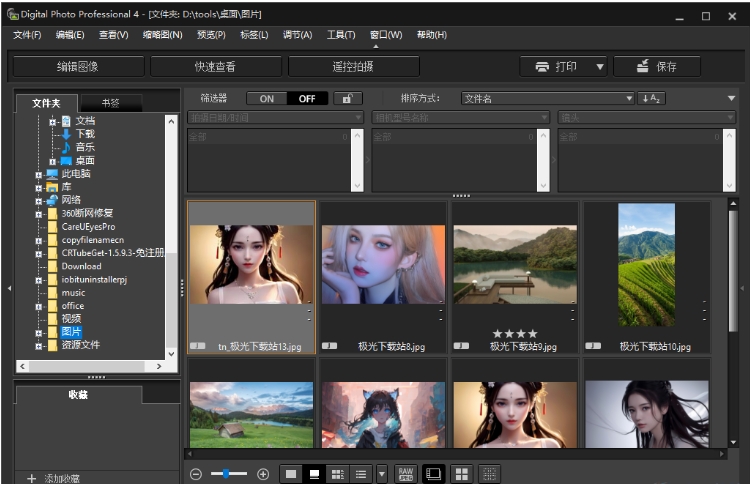Open the 编辑(E) menu
Viewport: 750px width, 484px height.
pos(70,35)
